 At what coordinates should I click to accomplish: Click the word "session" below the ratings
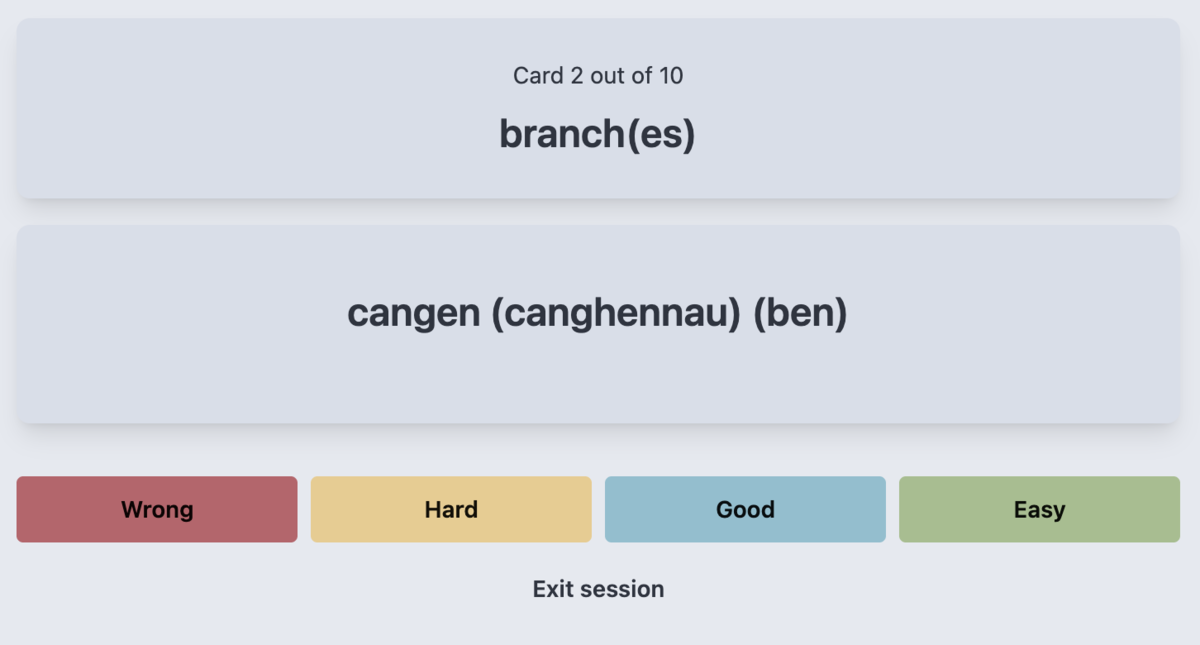point(622,589)
